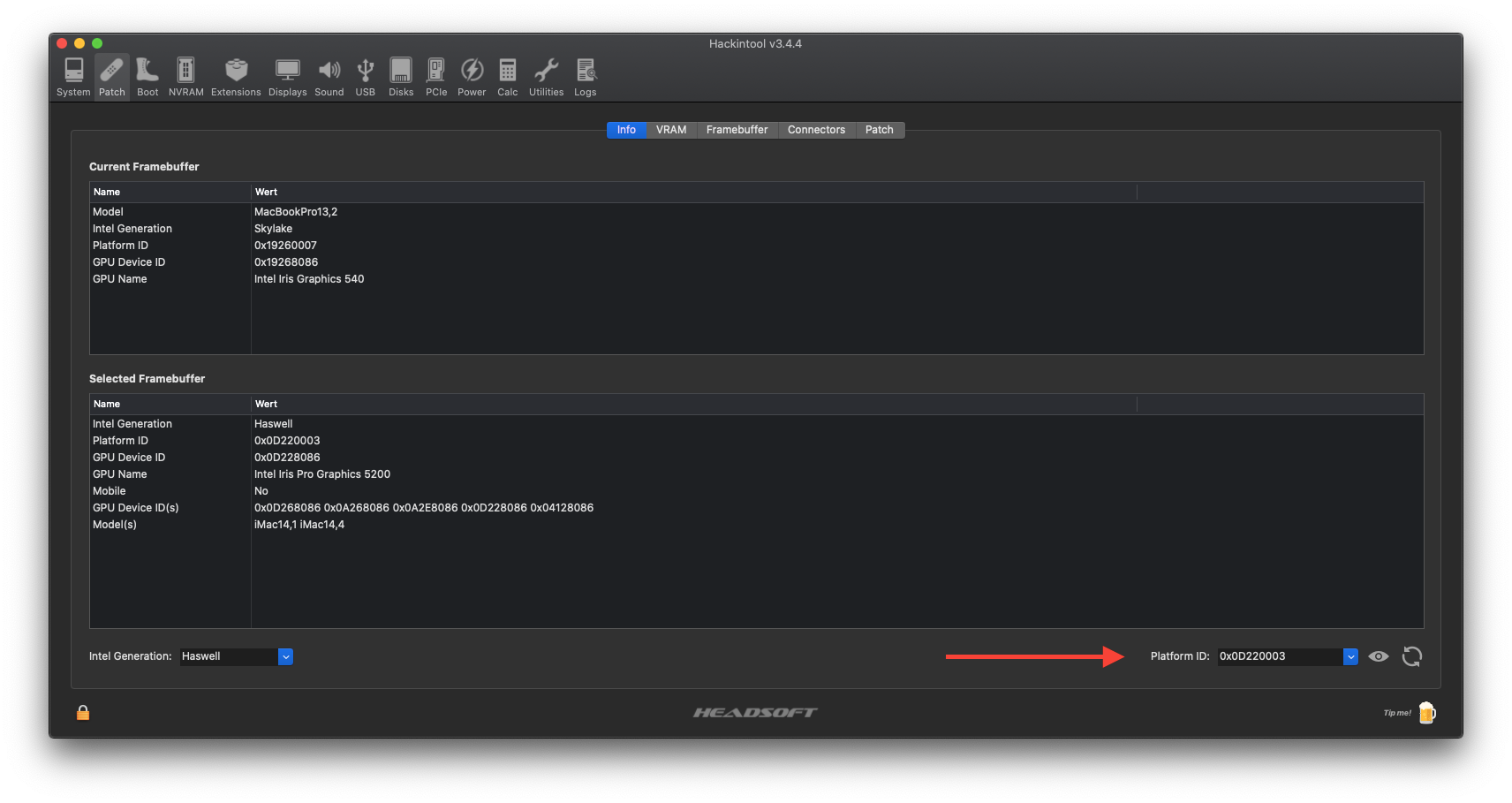Select the Model row MacBookPro13,2
Viewport: 1512px width, 803px height.
click(x=756, y=212)
